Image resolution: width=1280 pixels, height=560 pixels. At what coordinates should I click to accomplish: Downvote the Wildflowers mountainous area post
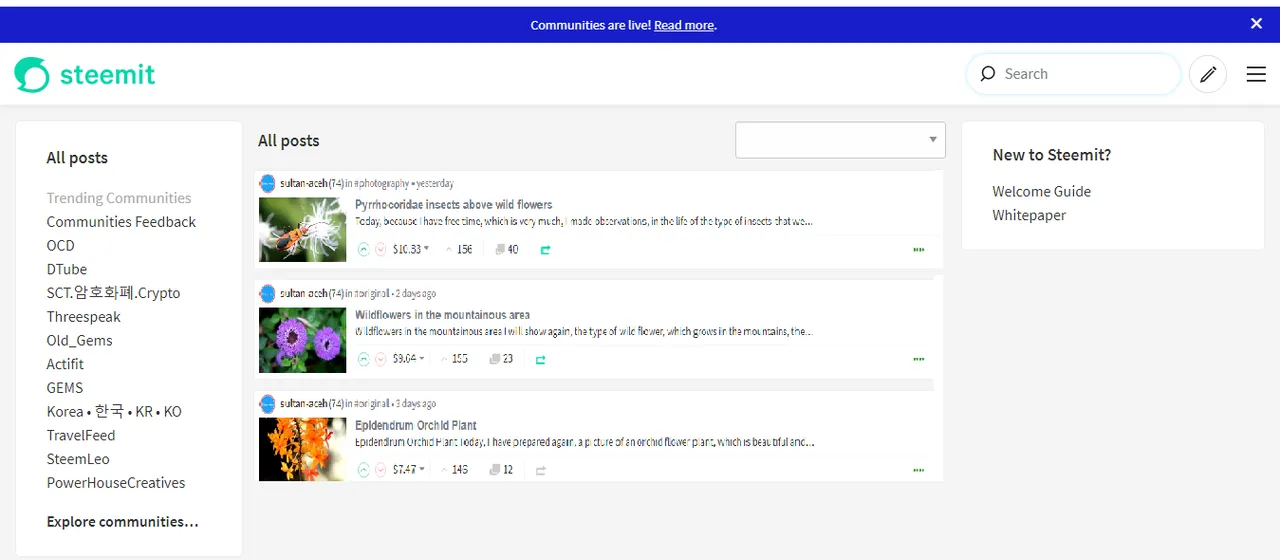point(381,359)
